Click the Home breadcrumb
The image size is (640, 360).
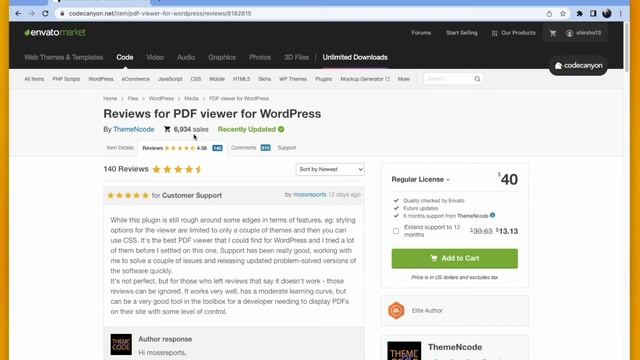[110, 98]
